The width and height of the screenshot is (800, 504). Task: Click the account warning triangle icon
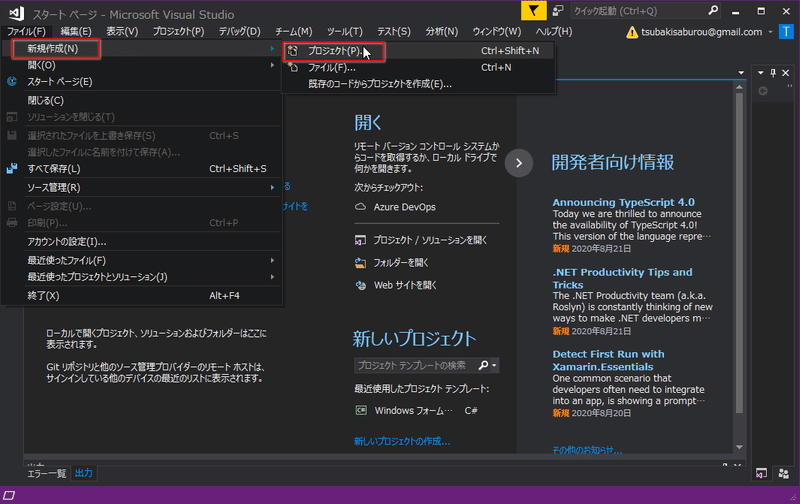point(632,33)
